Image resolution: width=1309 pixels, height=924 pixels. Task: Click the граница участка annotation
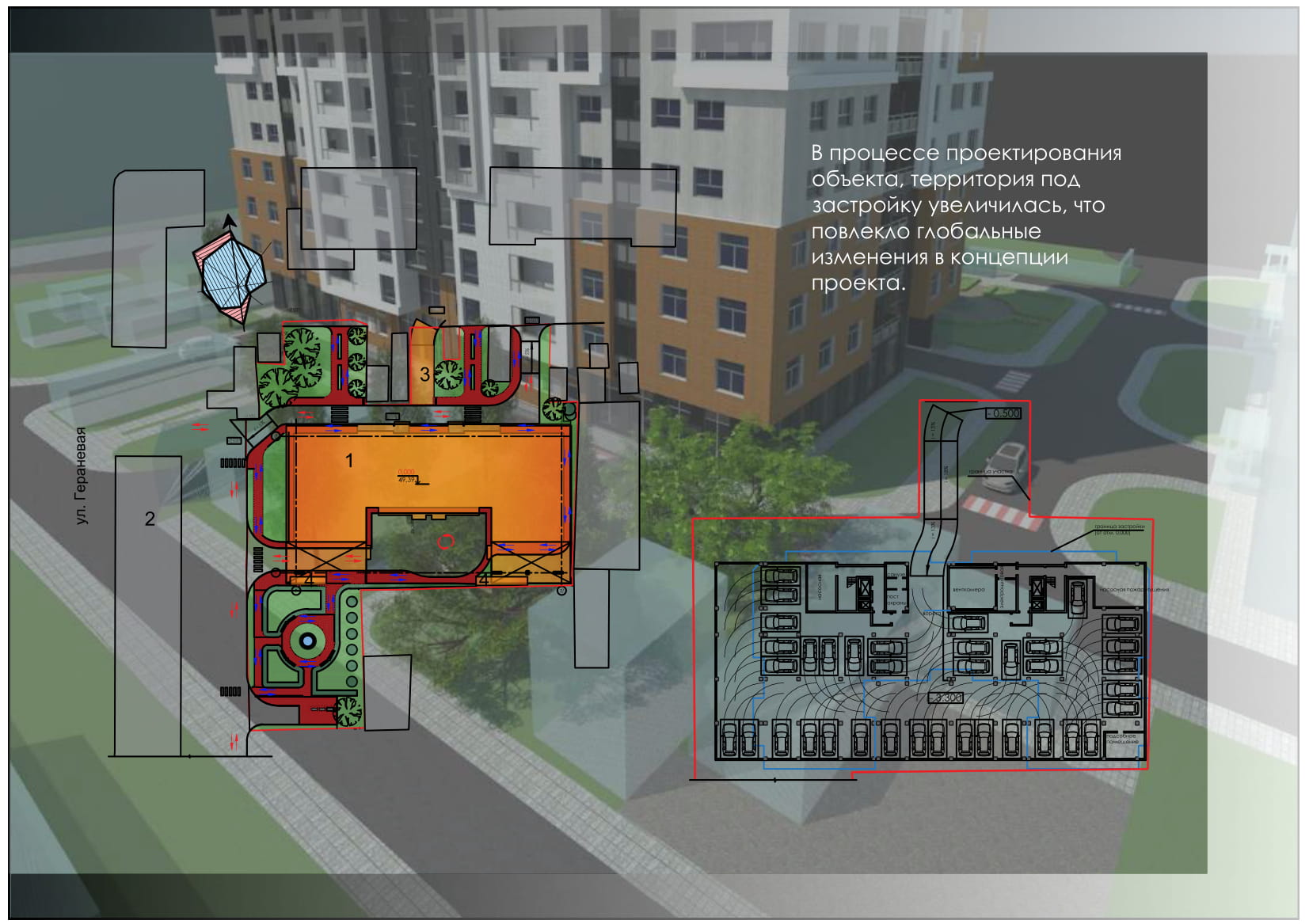click(990, 472)
